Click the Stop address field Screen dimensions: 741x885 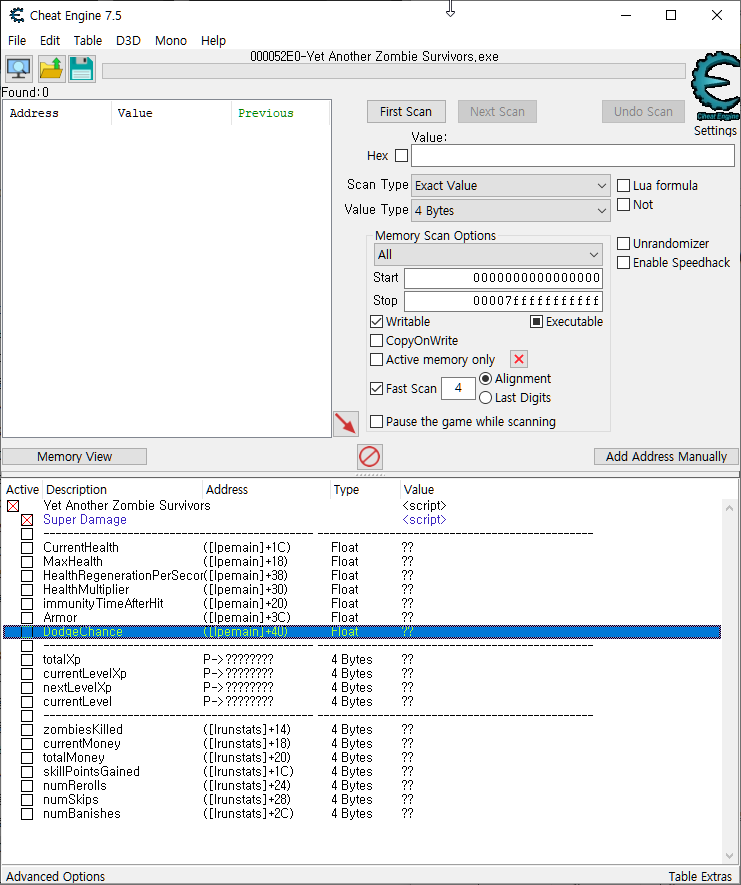(x=503, y=301)
